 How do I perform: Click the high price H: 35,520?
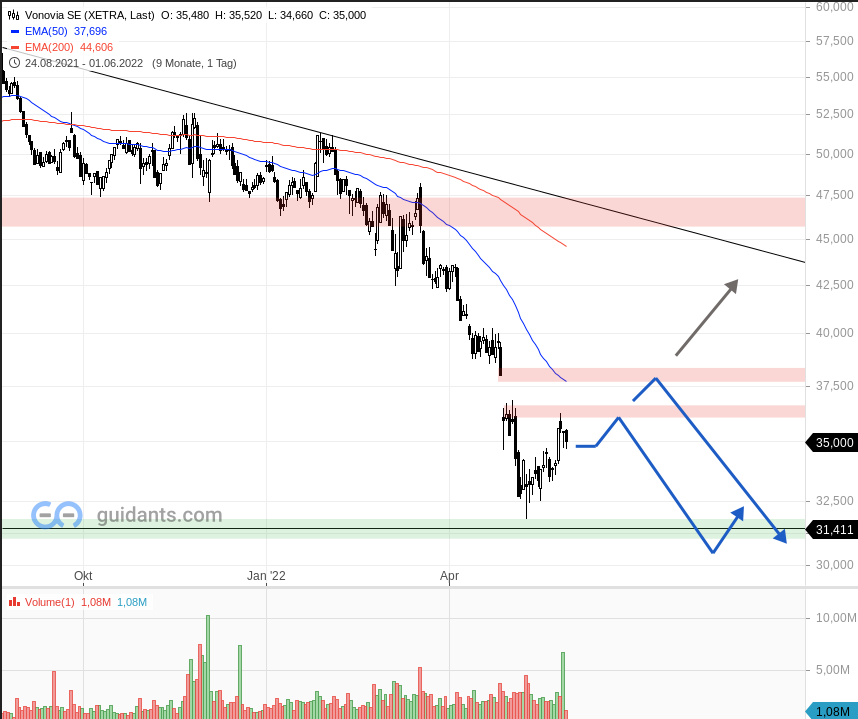point(239,15)
